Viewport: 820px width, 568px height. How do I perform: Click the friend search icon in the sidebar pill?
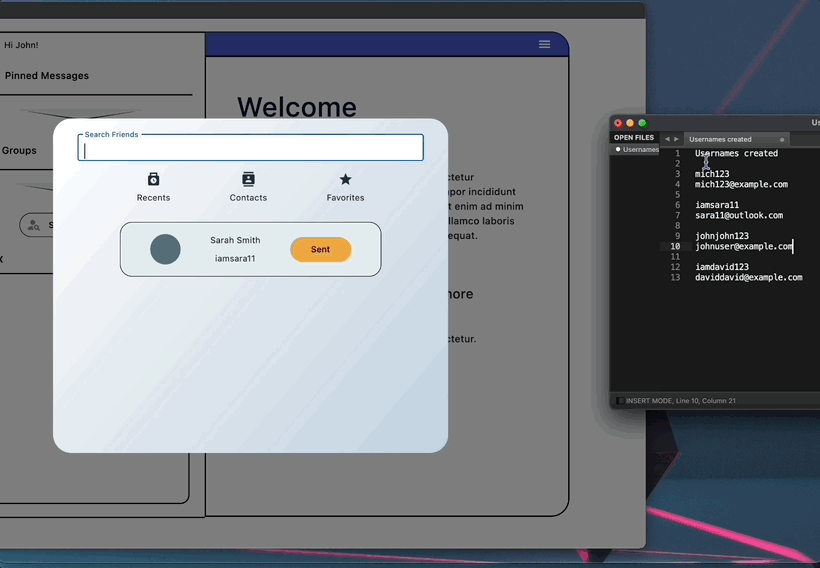tap(34, 225)
